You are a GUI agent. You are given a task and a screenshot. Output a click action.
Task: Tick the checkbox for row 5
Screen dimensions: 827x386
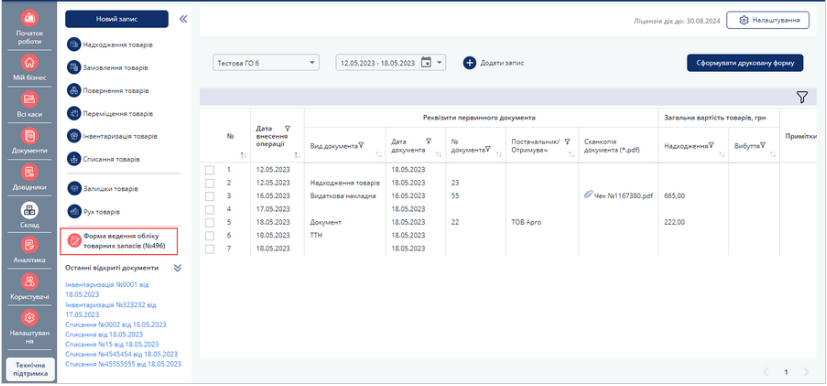click(x=209, y=223)
